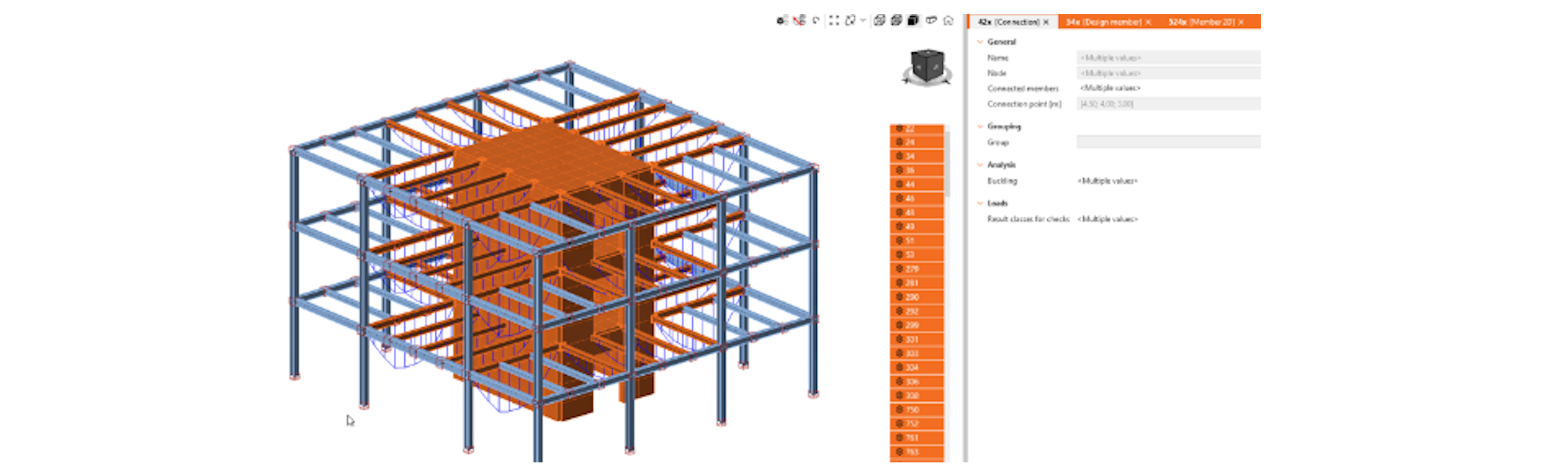Image resolution: width=1568 pixels, height=471 pixels.
Task: Select the transparent view mode icon
Action: tap(896, 21)
